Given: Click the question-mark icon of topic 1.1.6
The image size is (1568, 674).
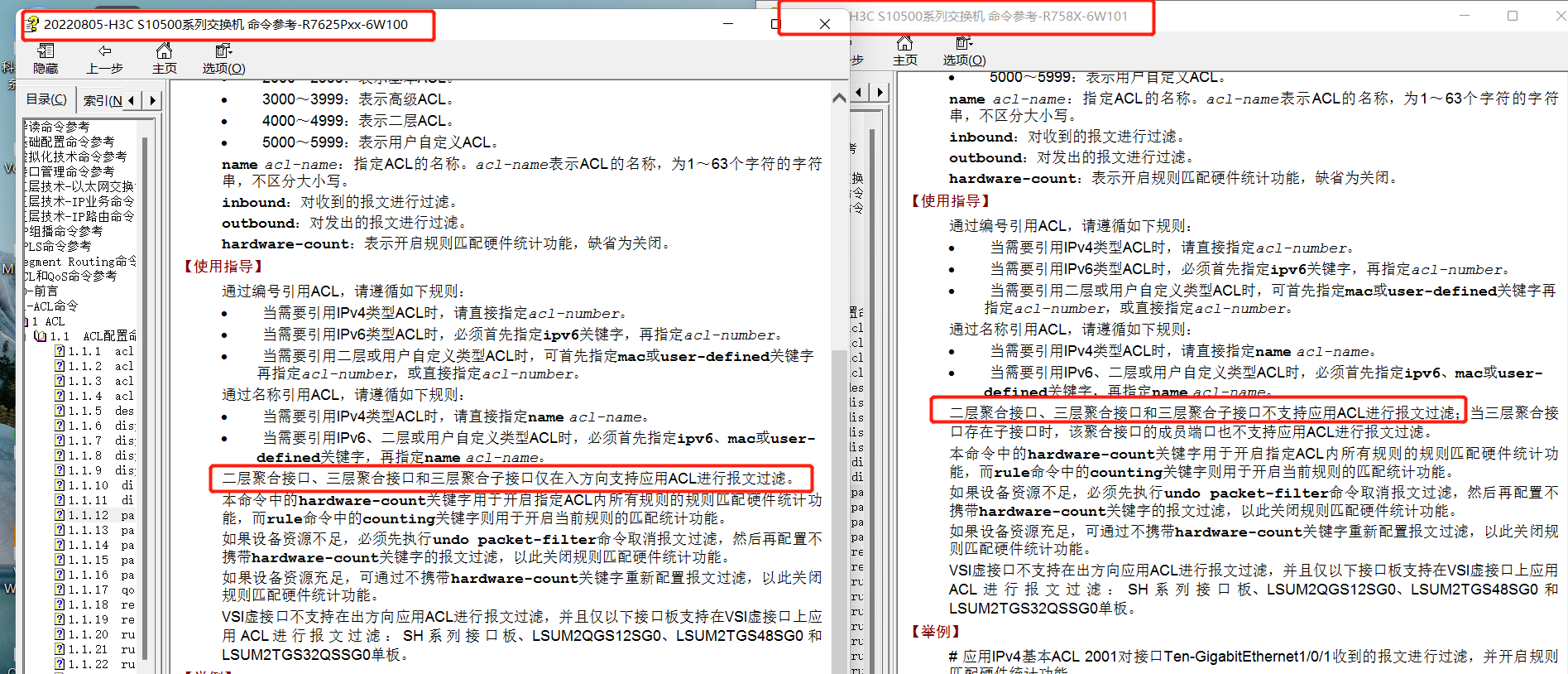Looking at the screenshot, I should coord(60,426).
